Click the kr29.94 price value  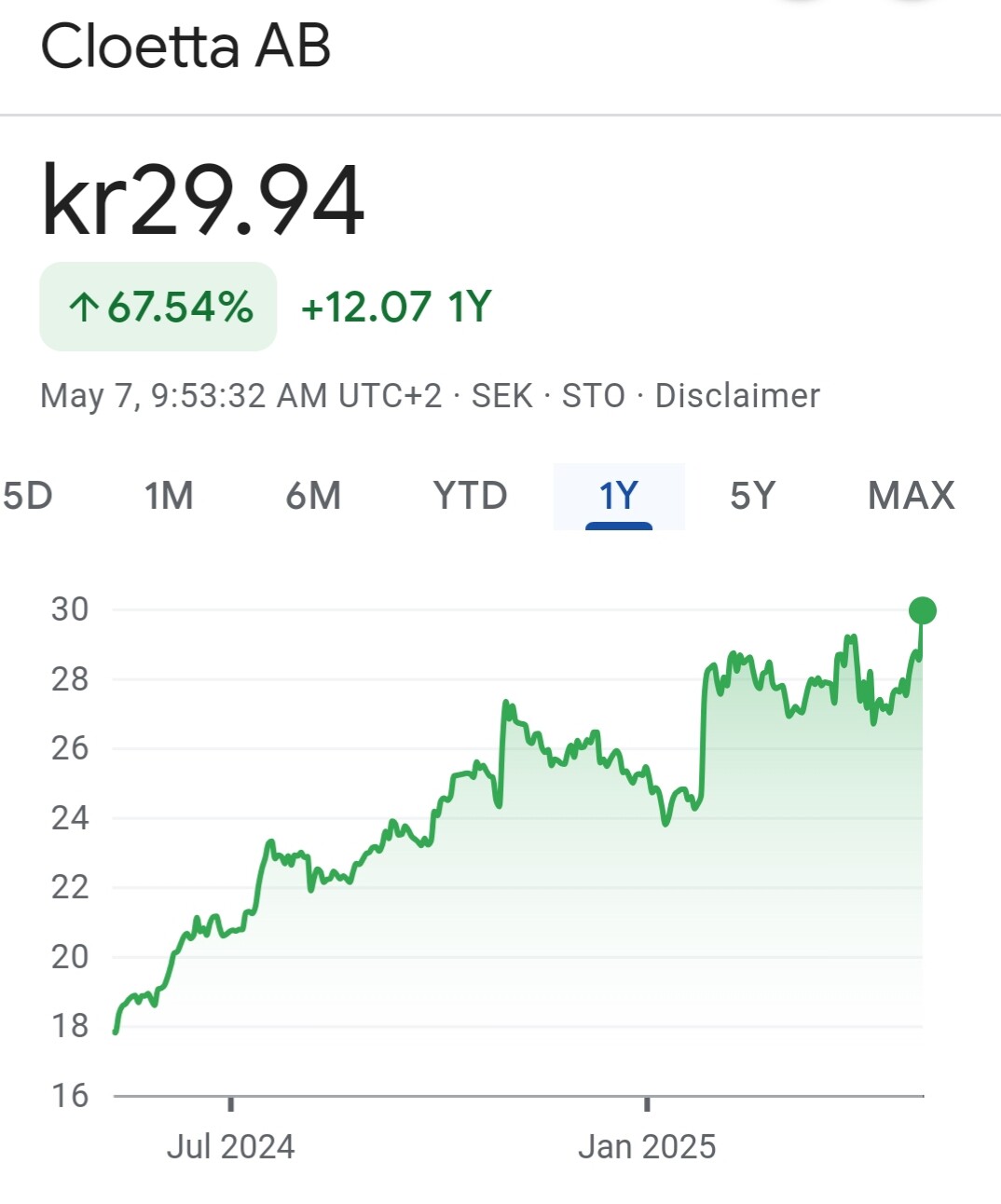coord(203,199)
